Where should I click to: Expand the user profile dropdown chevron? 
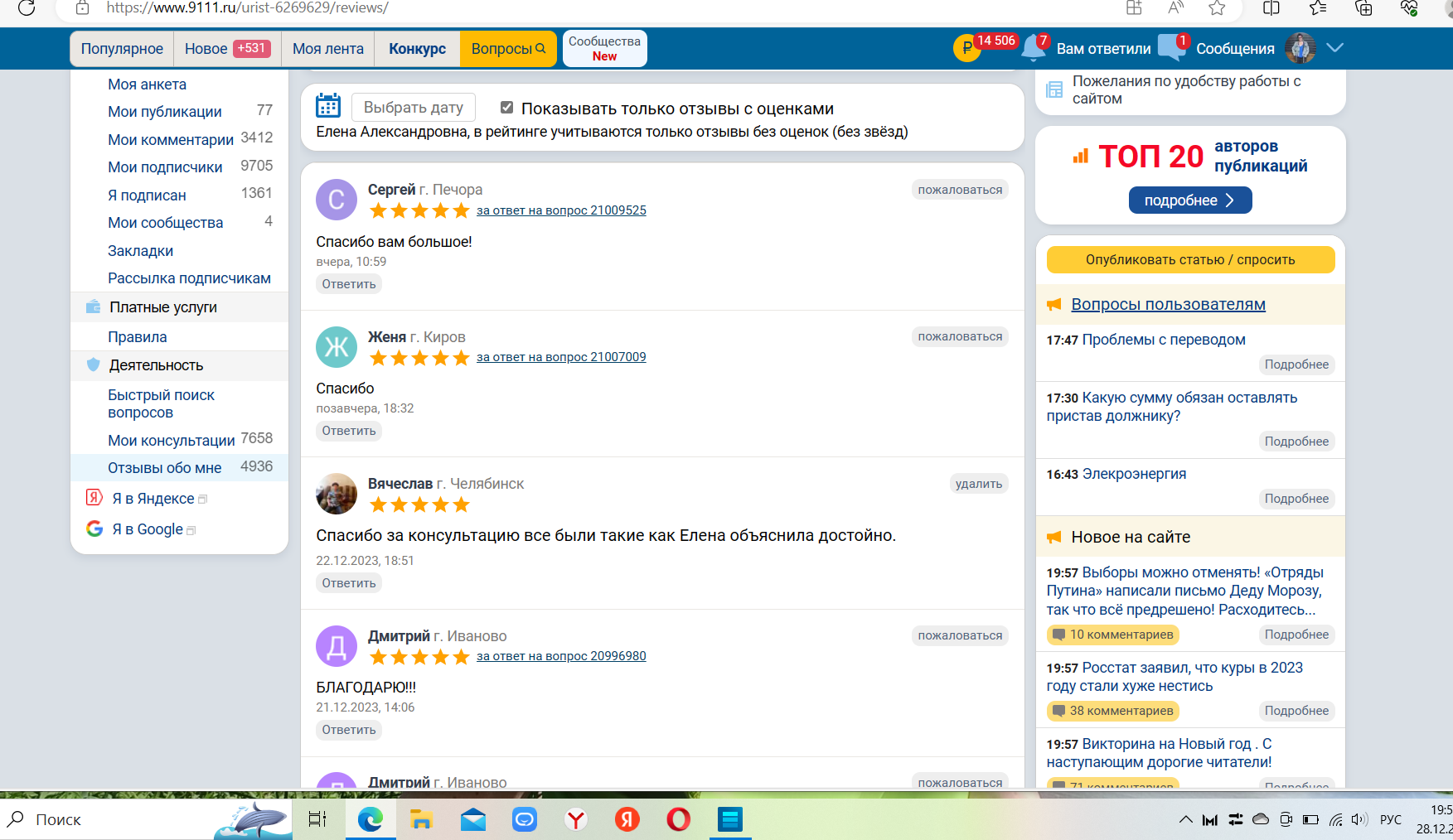[x=1334, y=48]
